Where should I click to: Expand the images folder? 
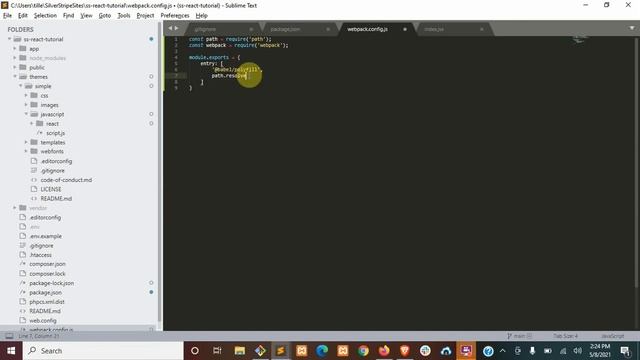pyautogui.click(x=26, y=105)
